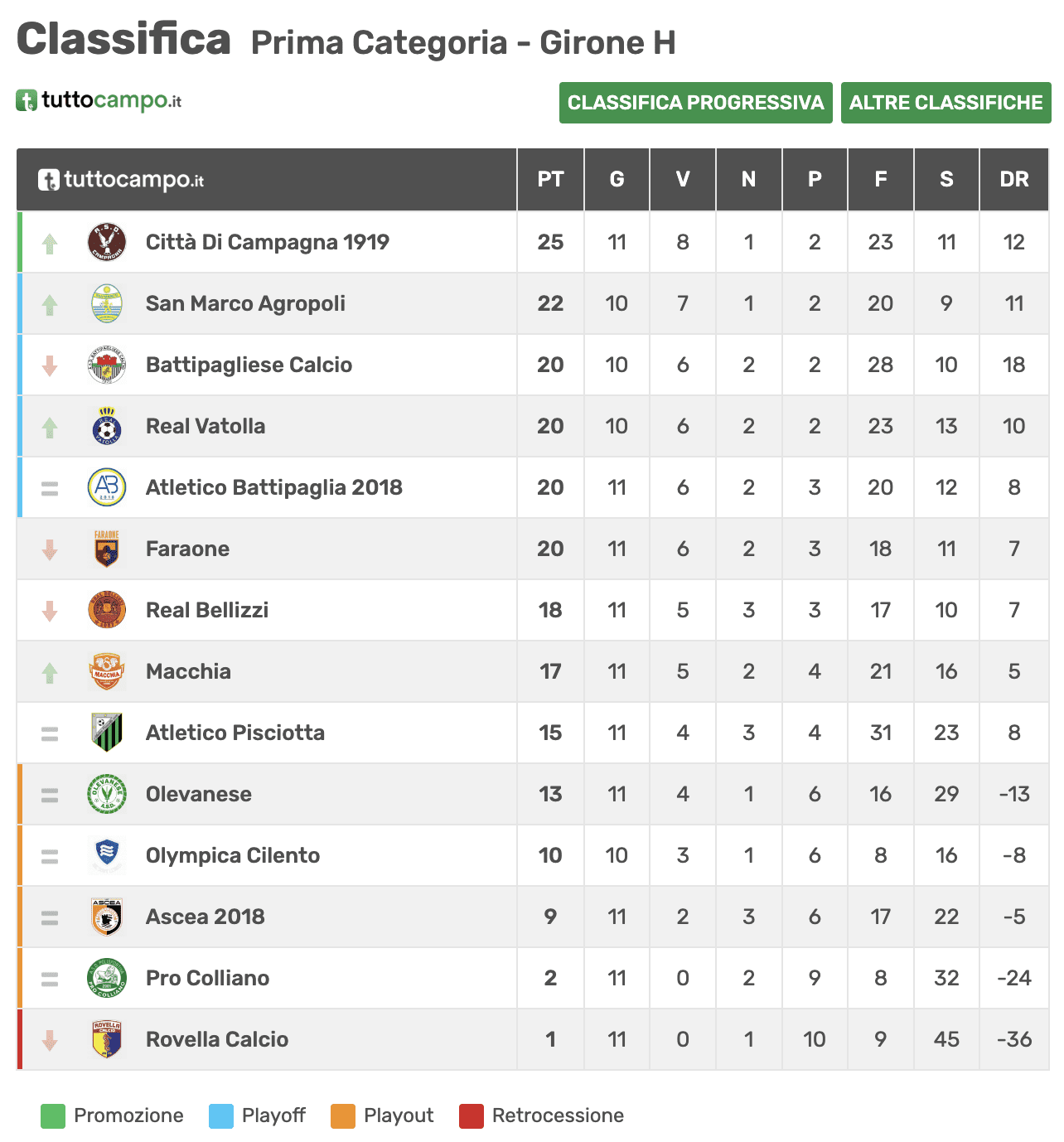
Task: Open the Olevanese team link
Action: click(199, 794)
